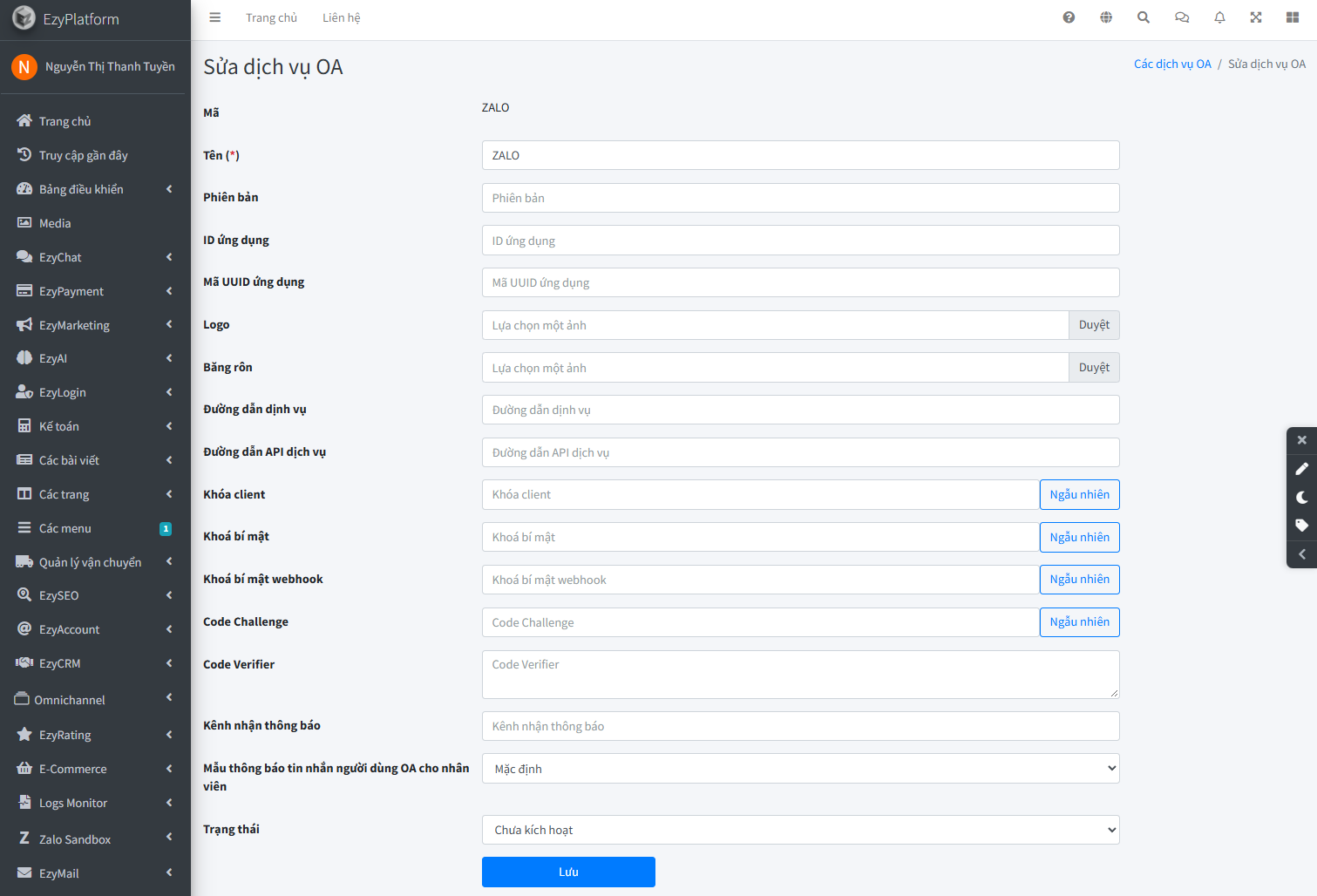This screenshot has height=896, width=1317.
Task: Click Duyệt button for Băng rôn
Action: pos(1094,368)
